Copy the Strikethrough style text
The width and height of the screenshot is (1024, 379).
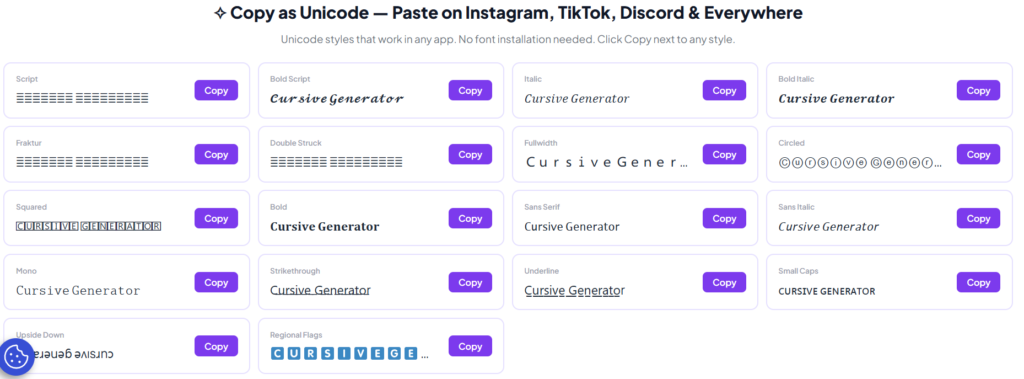point(470,283)
